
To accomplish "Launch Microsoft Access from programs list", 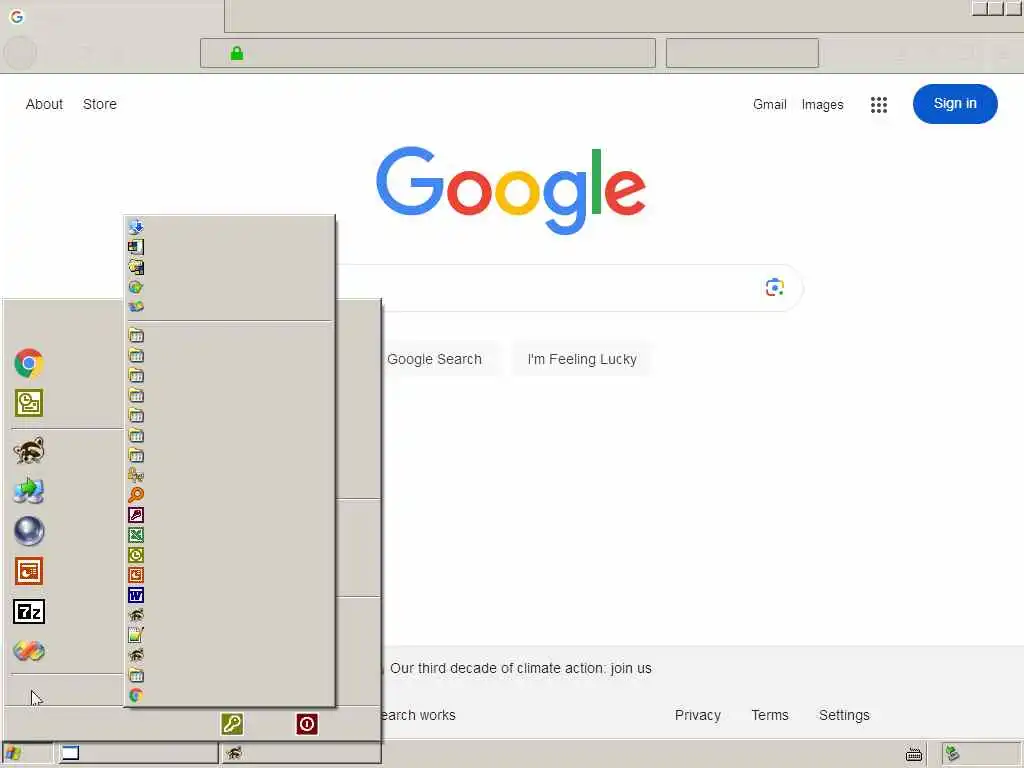I will pos(136,515).
